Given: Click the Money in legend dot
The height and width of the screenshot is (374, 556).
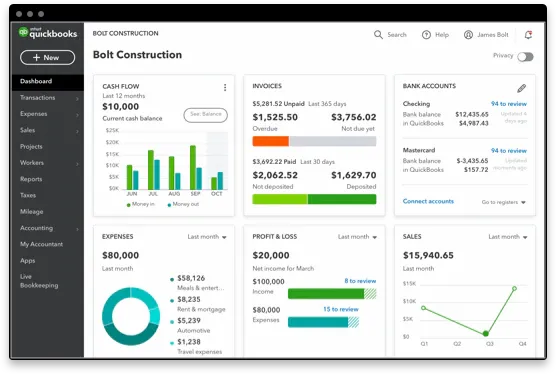Looking at the screenshot, I should pos(128,205).
